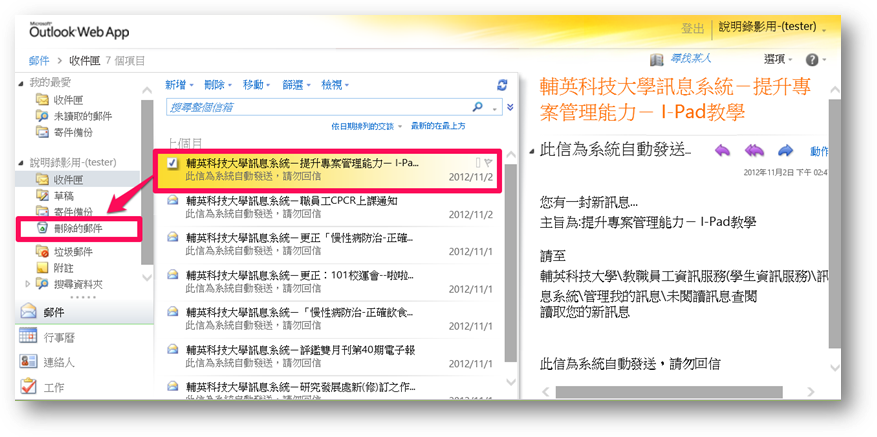
Task: Expand the triangle beside 搜尋資料夾
Action: tap(28, 284)
